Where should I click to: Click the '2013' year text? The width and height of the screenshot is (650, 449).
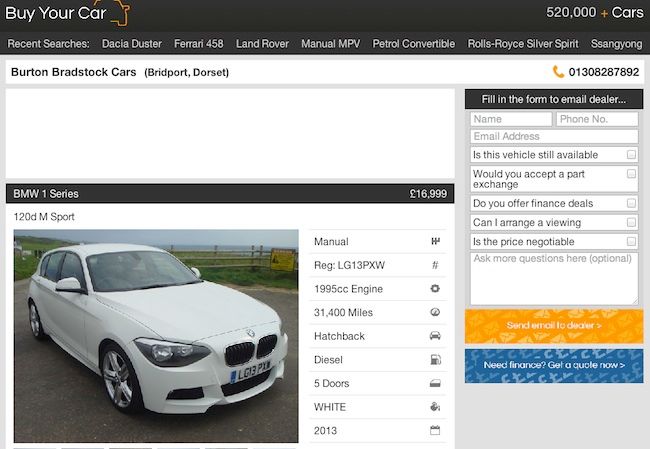(x=325, y=431)
